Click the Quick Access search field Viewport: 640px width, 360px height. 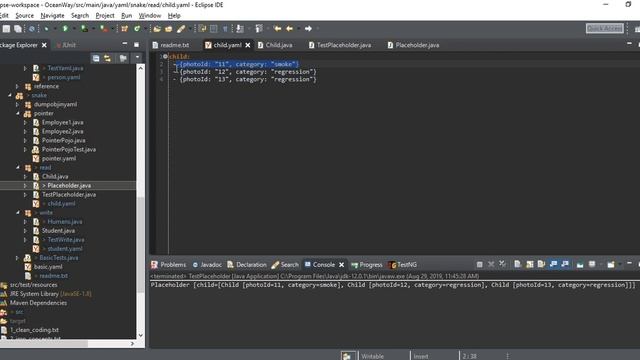pos(604,28)
